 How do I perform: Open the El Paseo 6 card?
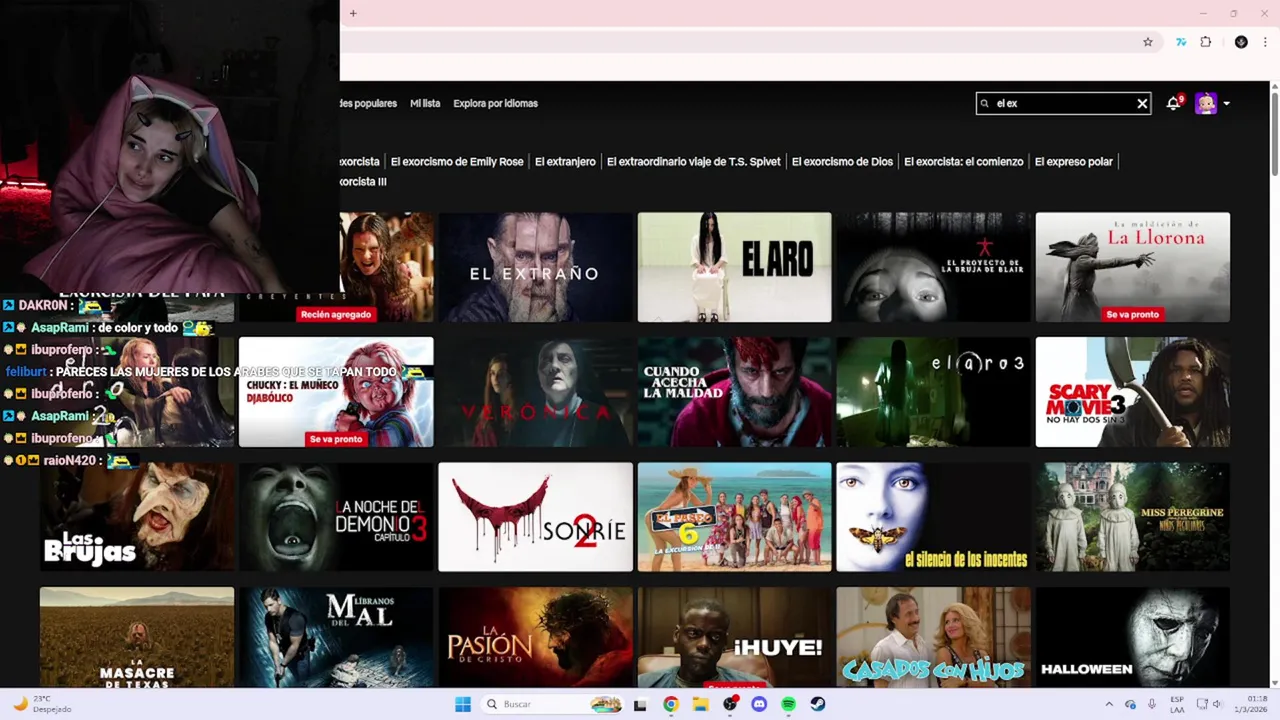tap(734, 517)
